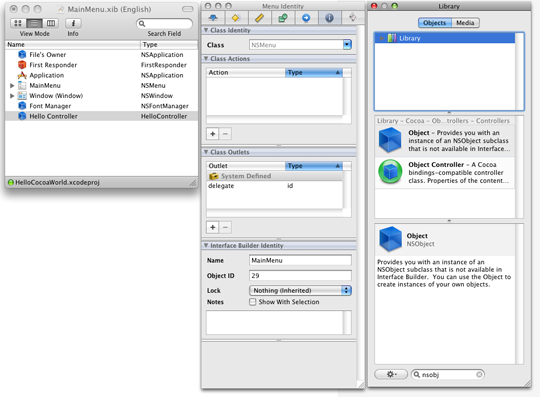Click the Library path Cocoa Controllers header
Viewport: 540px width, 397px height.
443,121
